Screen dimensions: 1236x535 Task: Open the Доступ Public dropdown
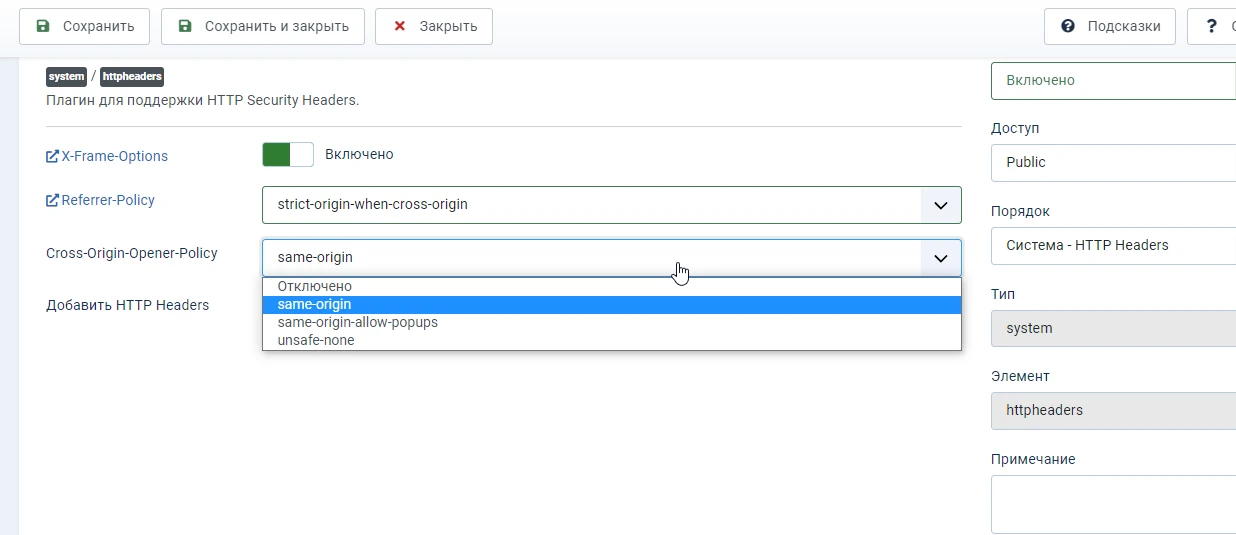(x=1113, y=162)
